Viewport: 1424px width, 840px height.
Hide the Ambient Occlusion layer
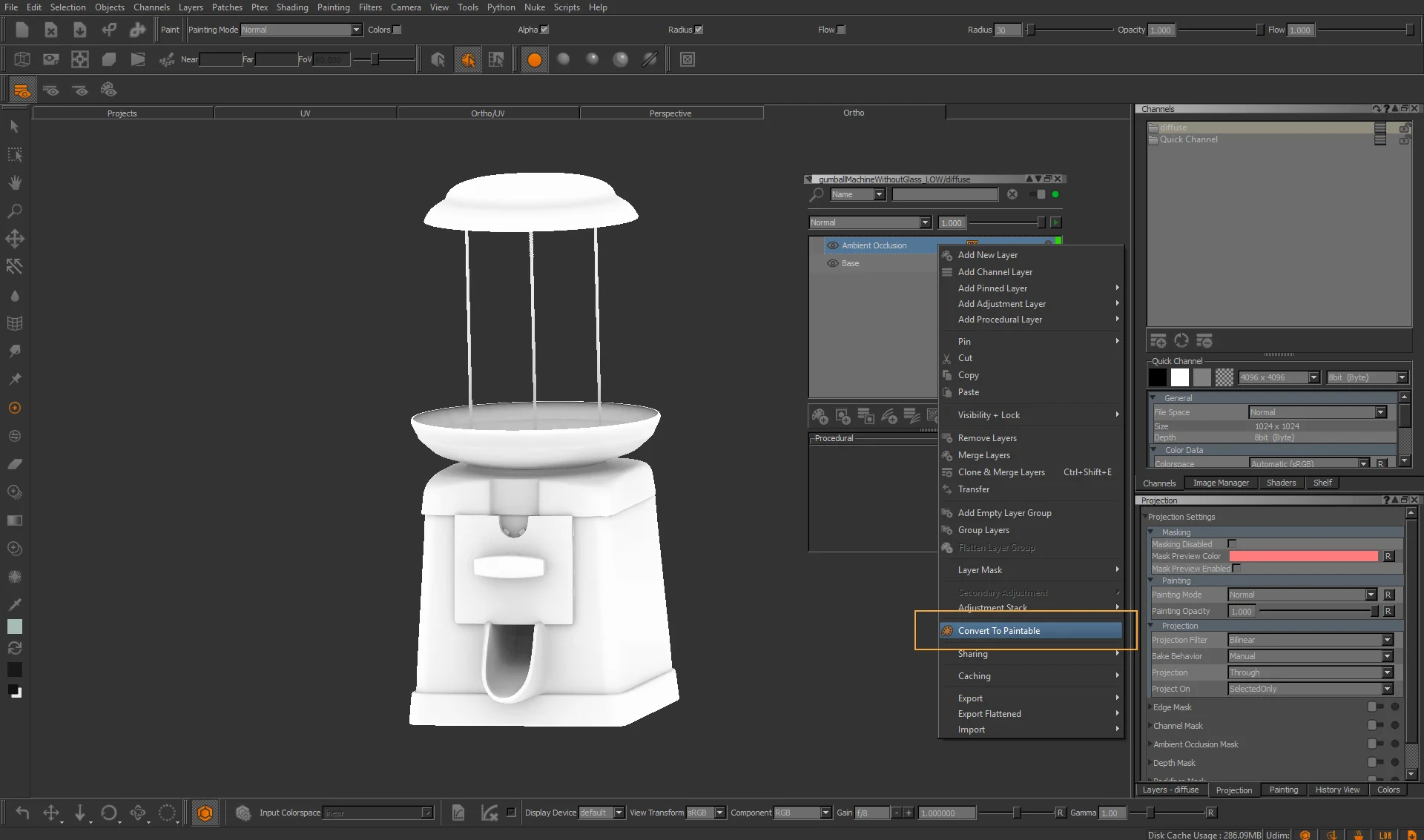point(833,245)
